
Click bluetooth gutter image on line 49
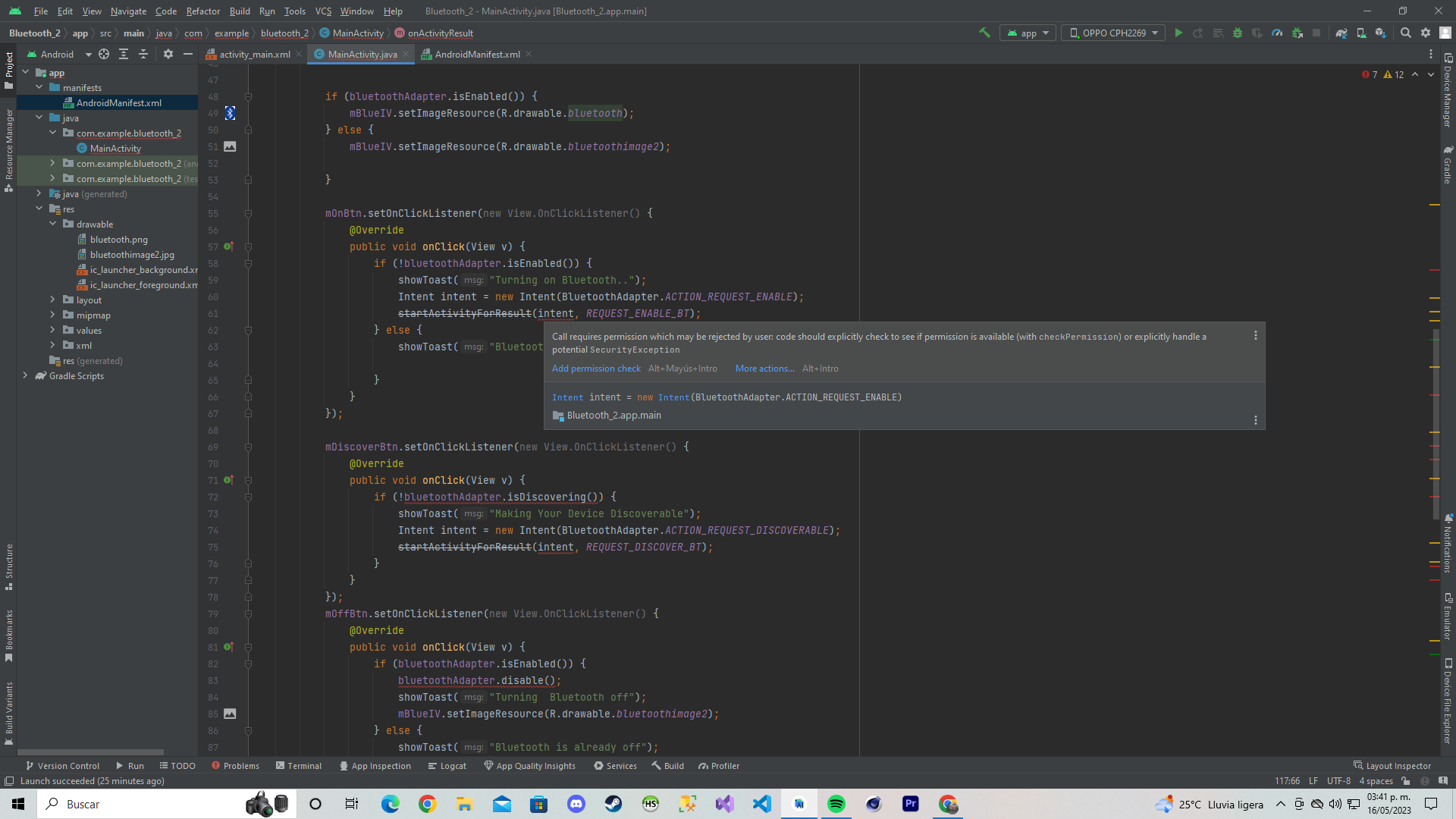[x=230, y=113]
